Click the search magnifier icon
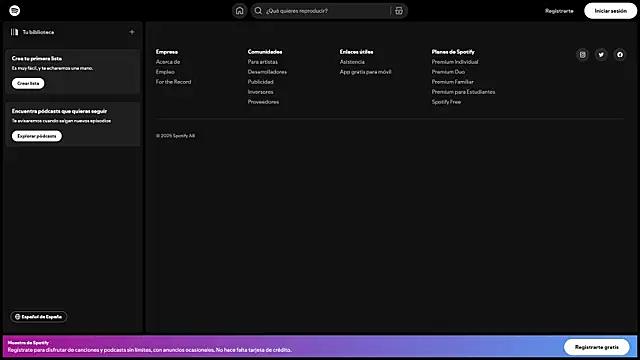640x360 pixels. [258, 11]
